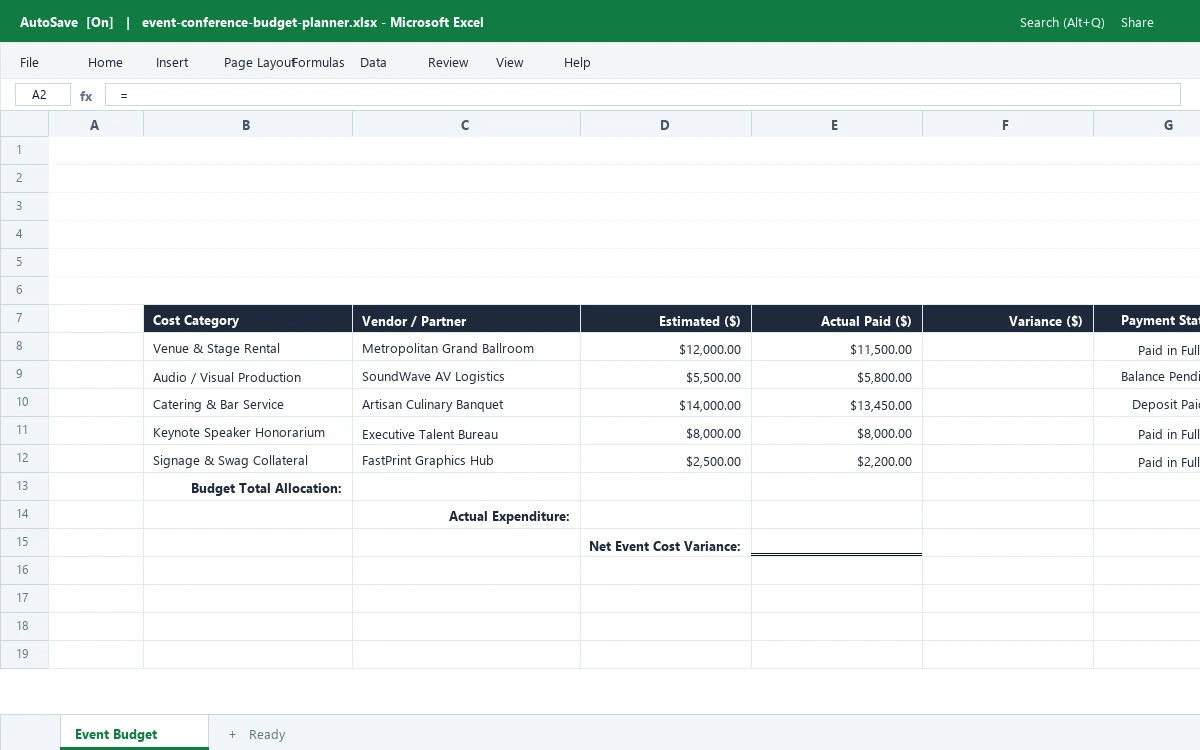This screenshot has width=1200, height=750.
Task: Click the Ready status indicator
Action: coord(267,734)
